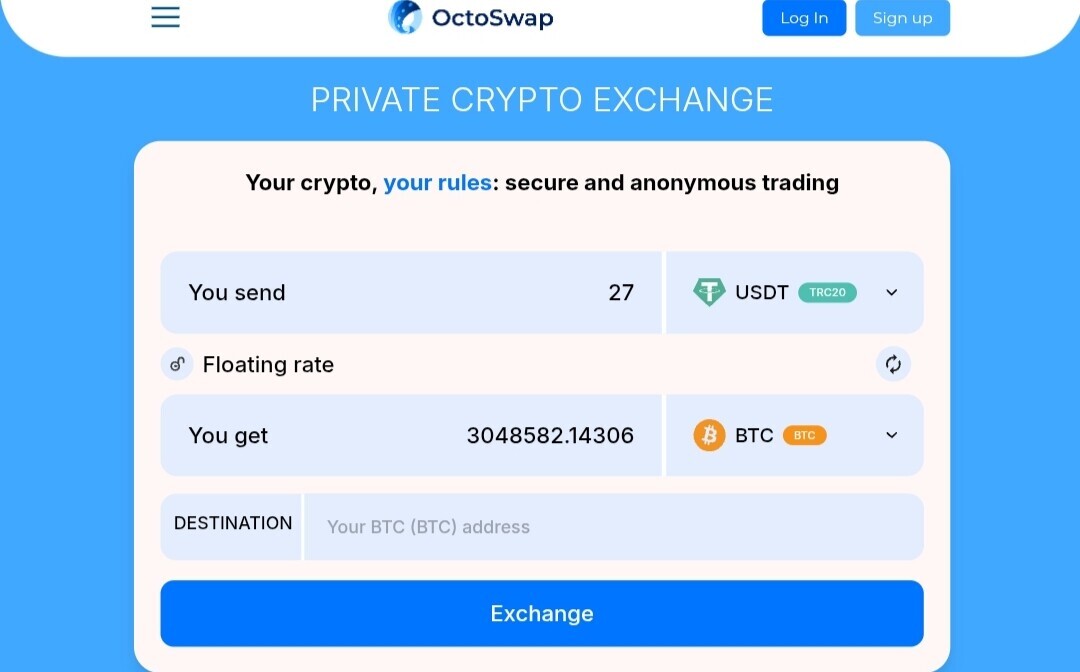
Task: Click the Floating rate label
Action: click(268, 364)
